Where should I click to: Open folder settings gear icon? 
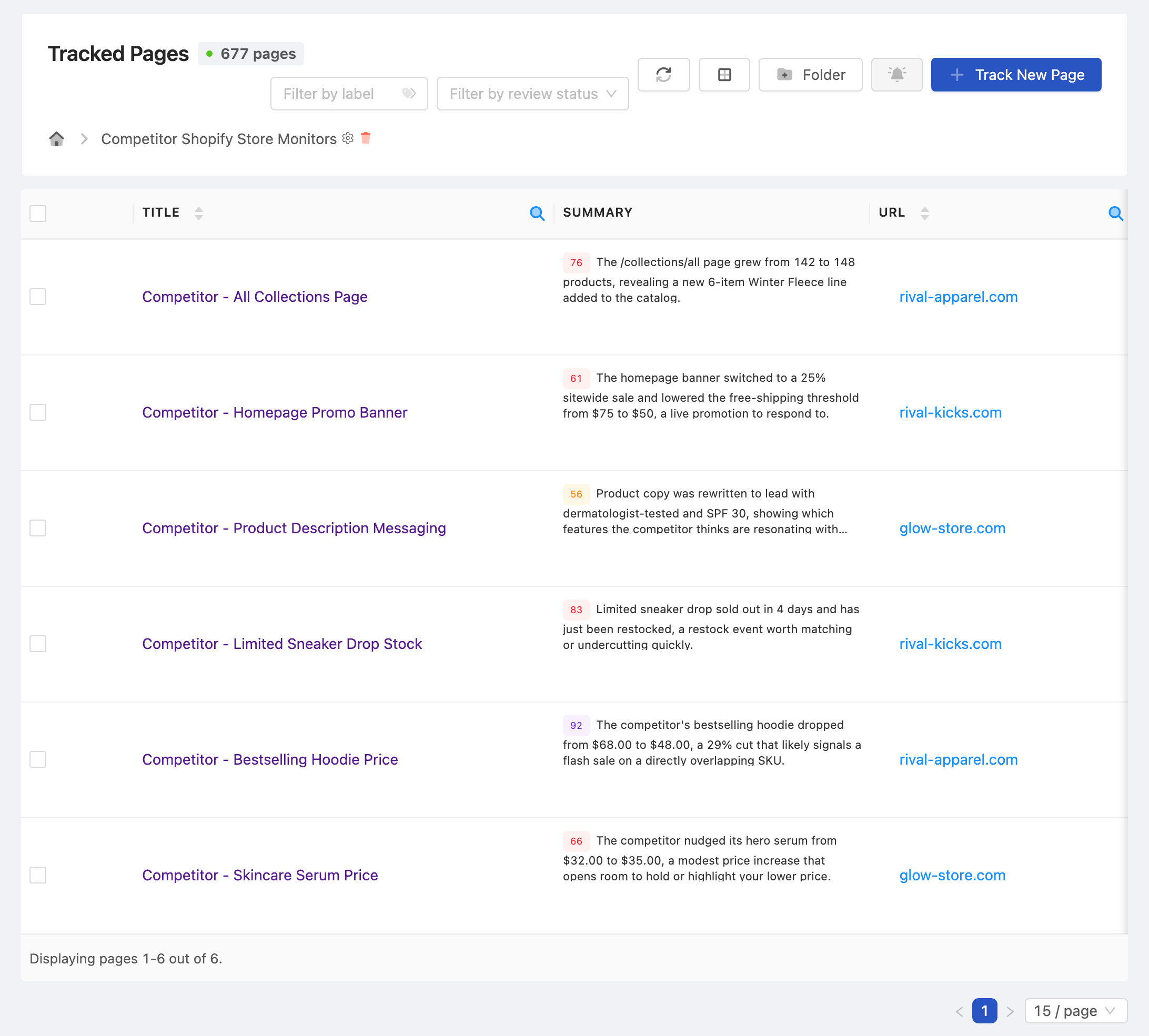348,138
